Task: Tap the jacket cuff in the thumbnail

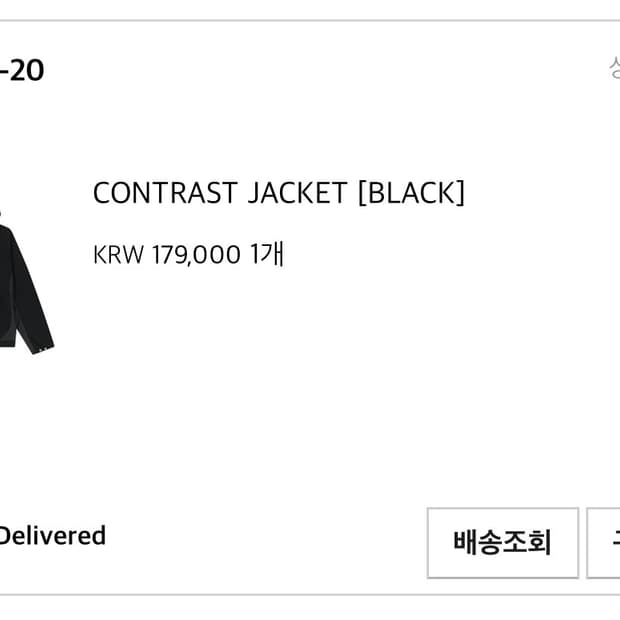Action: [x=43, y=348]
